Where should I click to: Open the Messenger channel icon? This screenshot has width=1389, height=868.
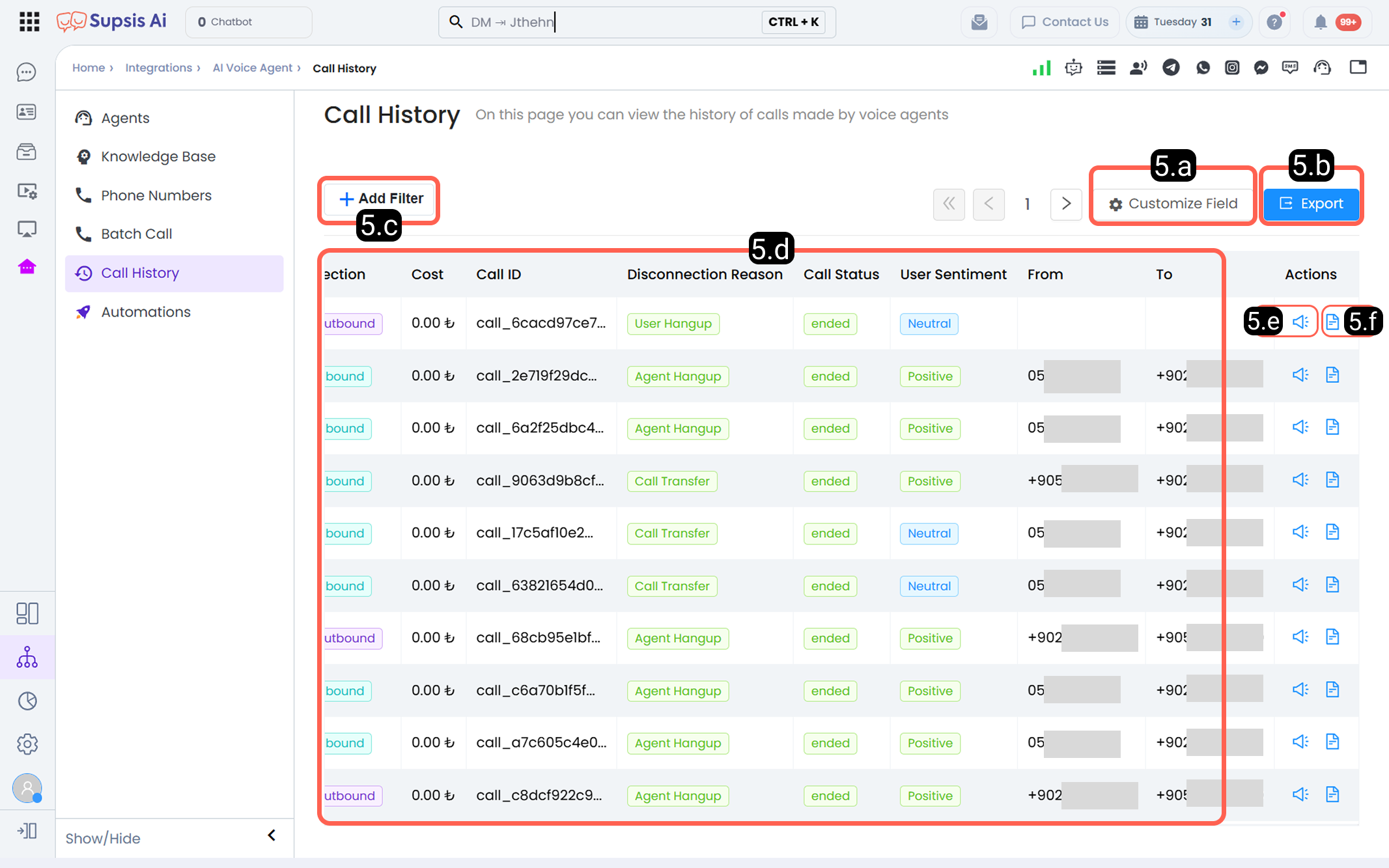click(1261, 68)
